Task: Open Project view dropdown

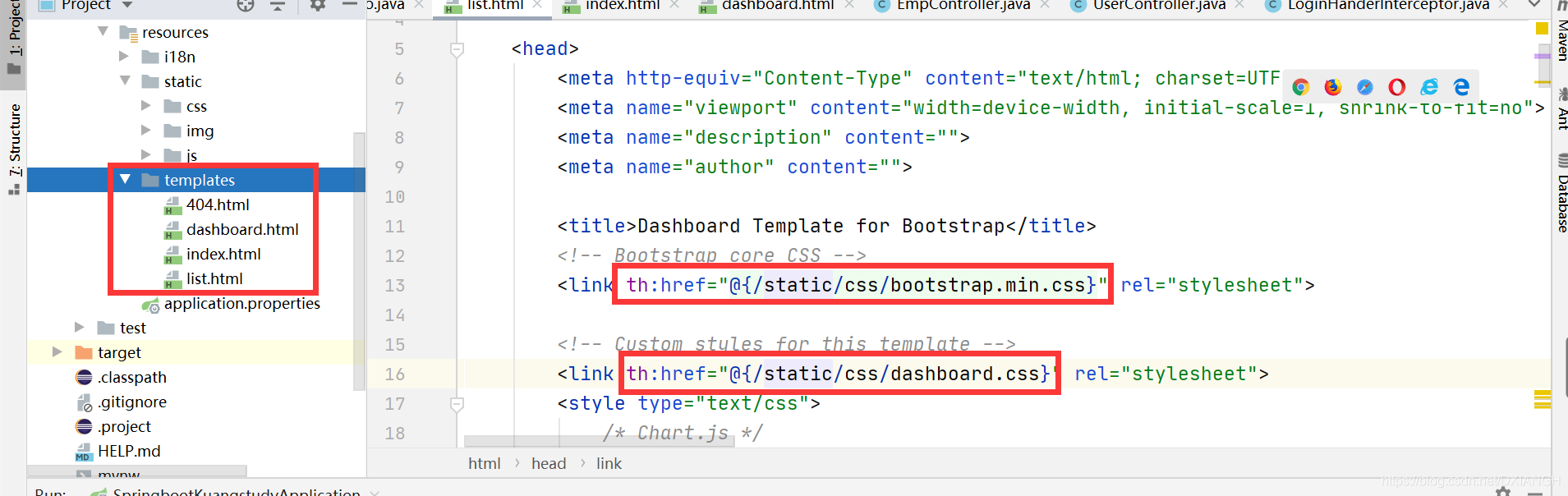Action: (x=127, y=5)
